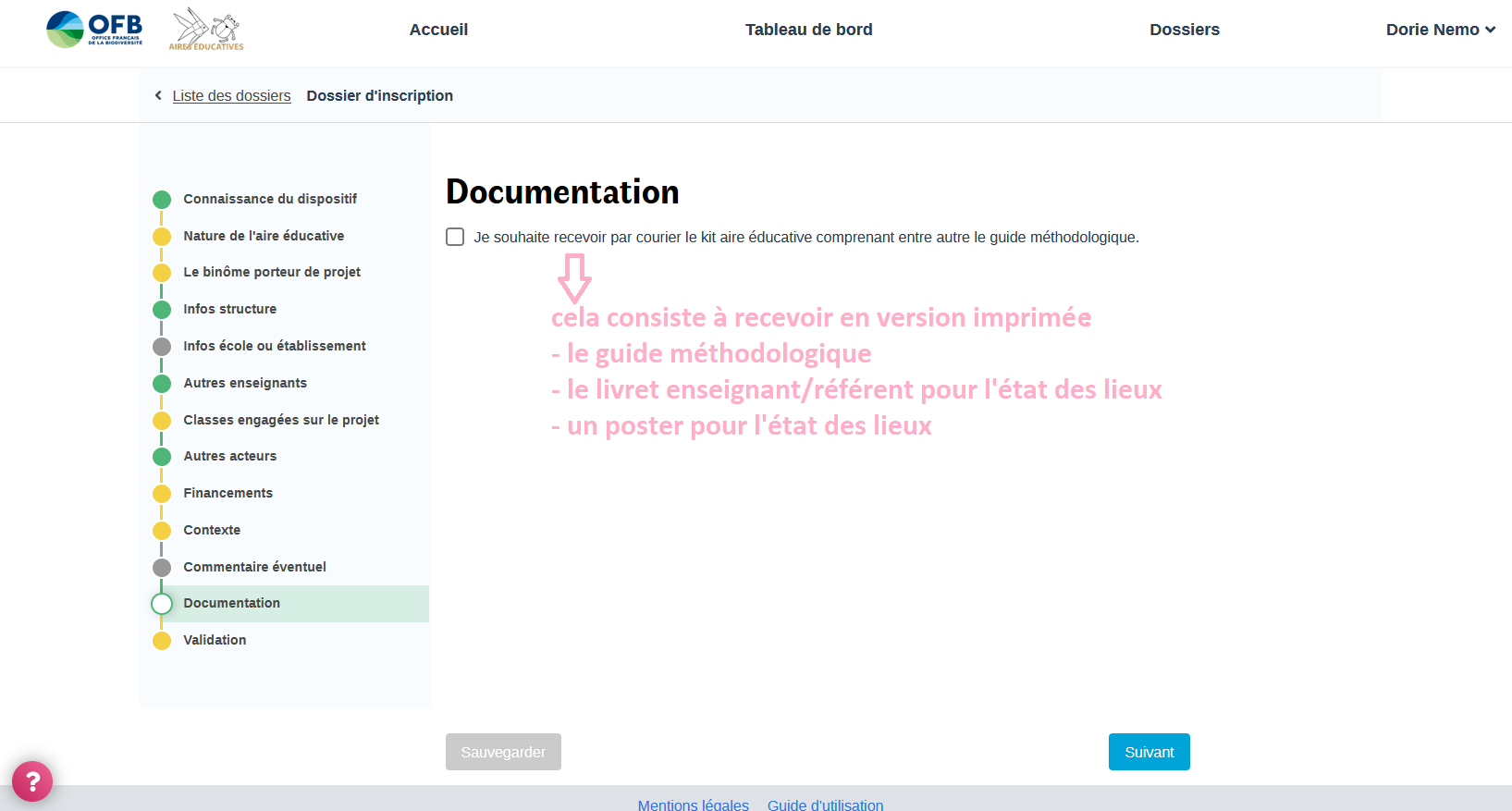Viewport: 1512px width, 811px height.
Task: Click the Aires Educatives logo
Action: point(206,30)
